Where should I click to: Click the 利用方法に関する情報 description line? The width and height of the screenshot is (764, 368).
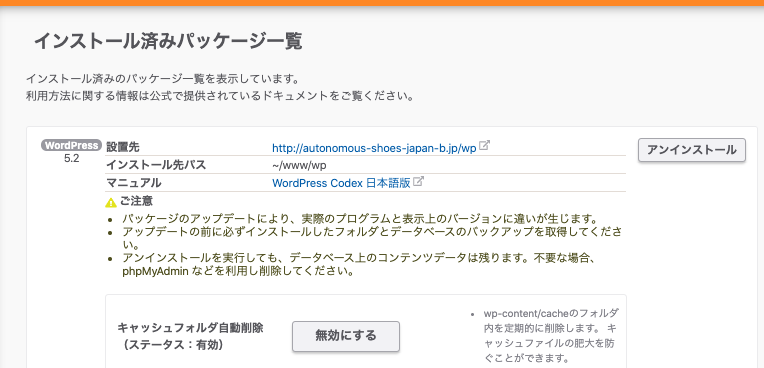[x=220, y=96]
